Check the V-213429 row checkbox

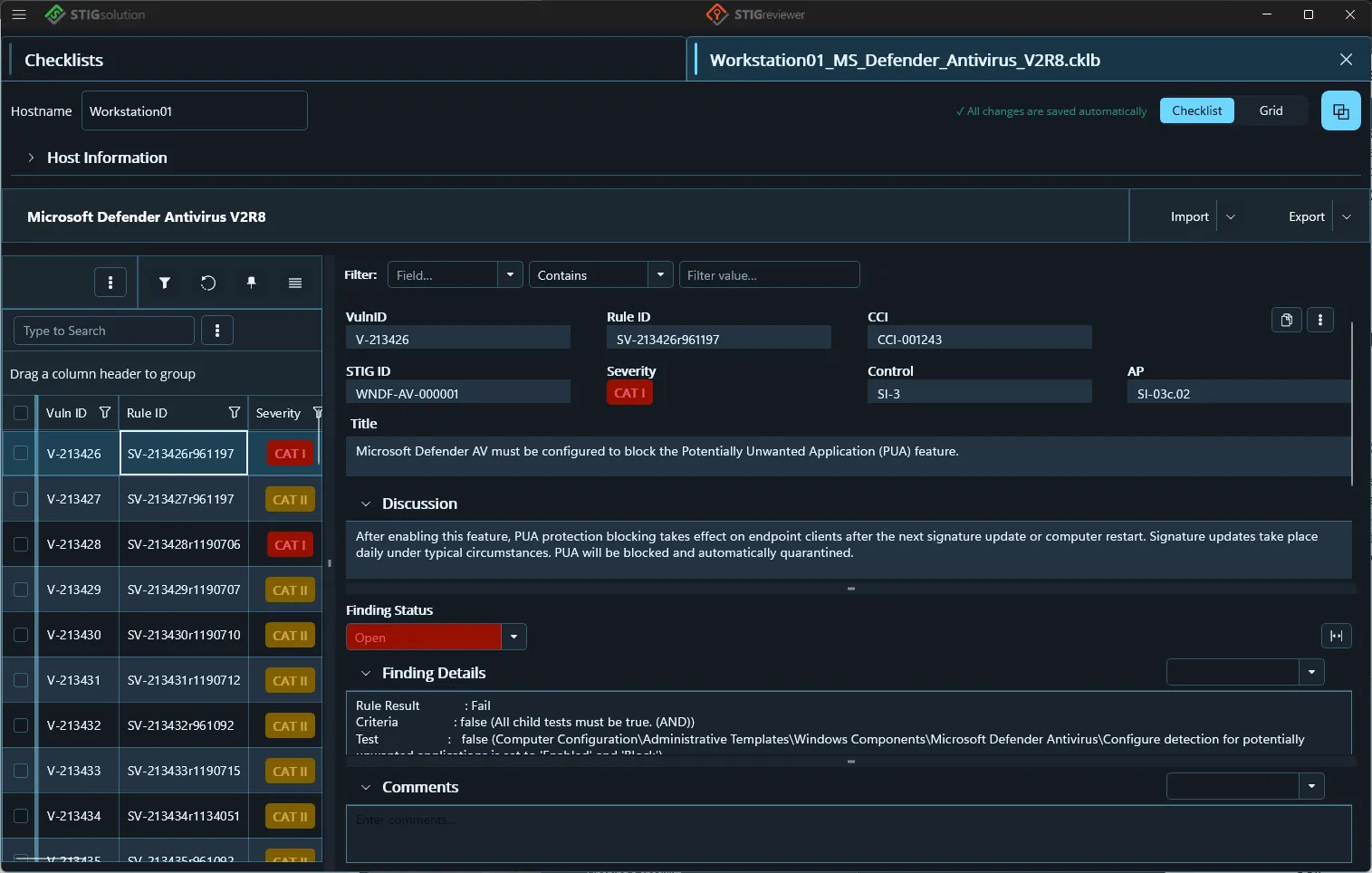(21, 590)
